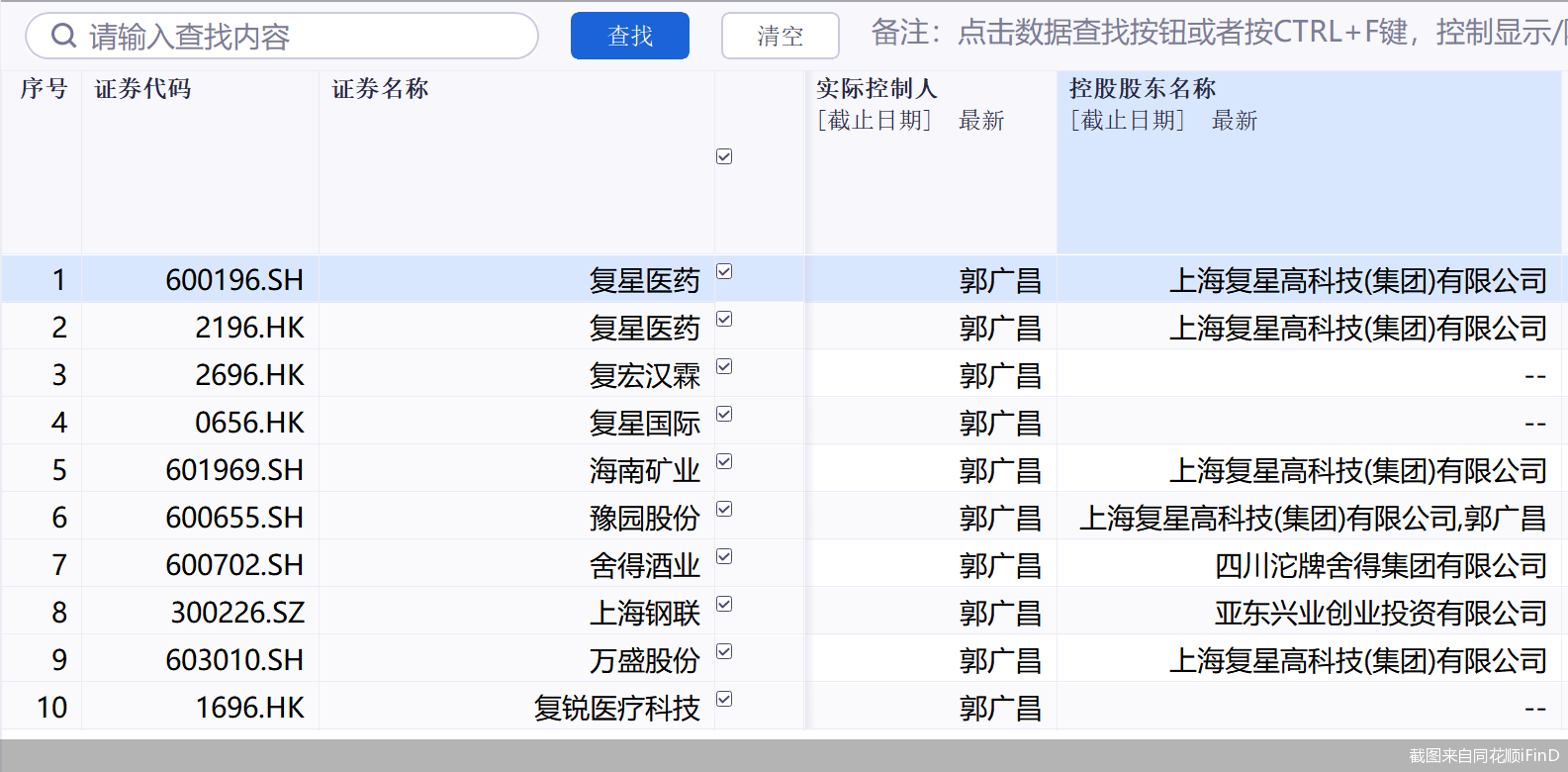Toggle the header select-all checkbox

[x=724, y=156]
